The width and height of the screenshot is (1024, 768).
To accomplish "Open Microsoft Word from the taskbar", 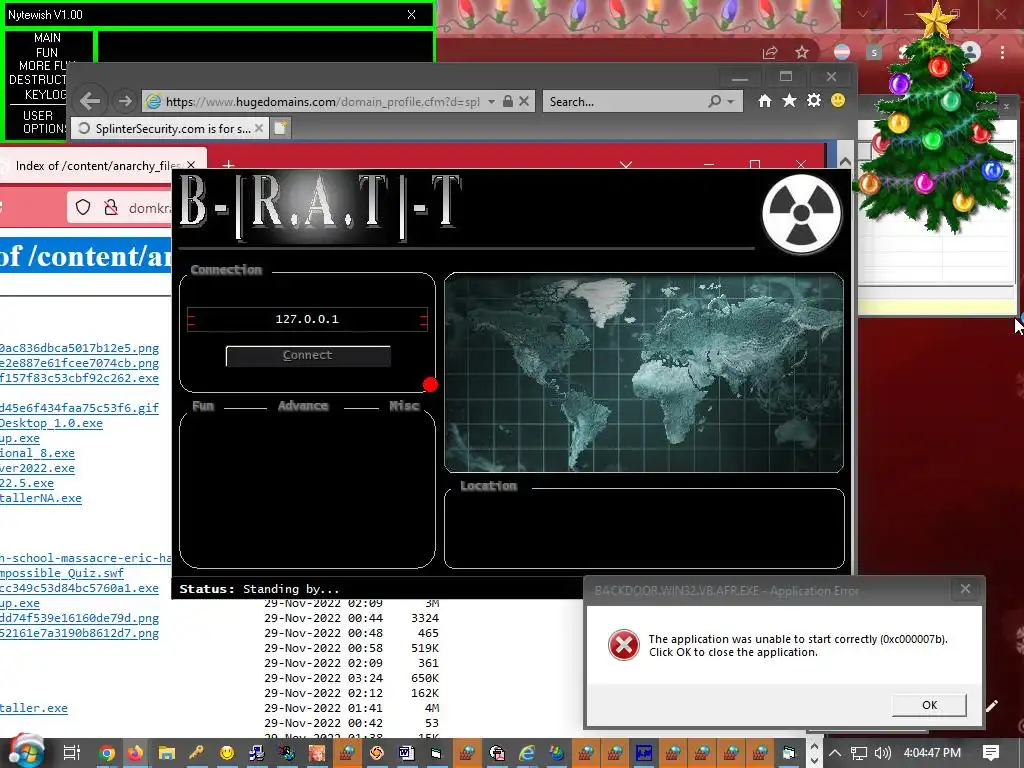I will [x=406, y=753].
